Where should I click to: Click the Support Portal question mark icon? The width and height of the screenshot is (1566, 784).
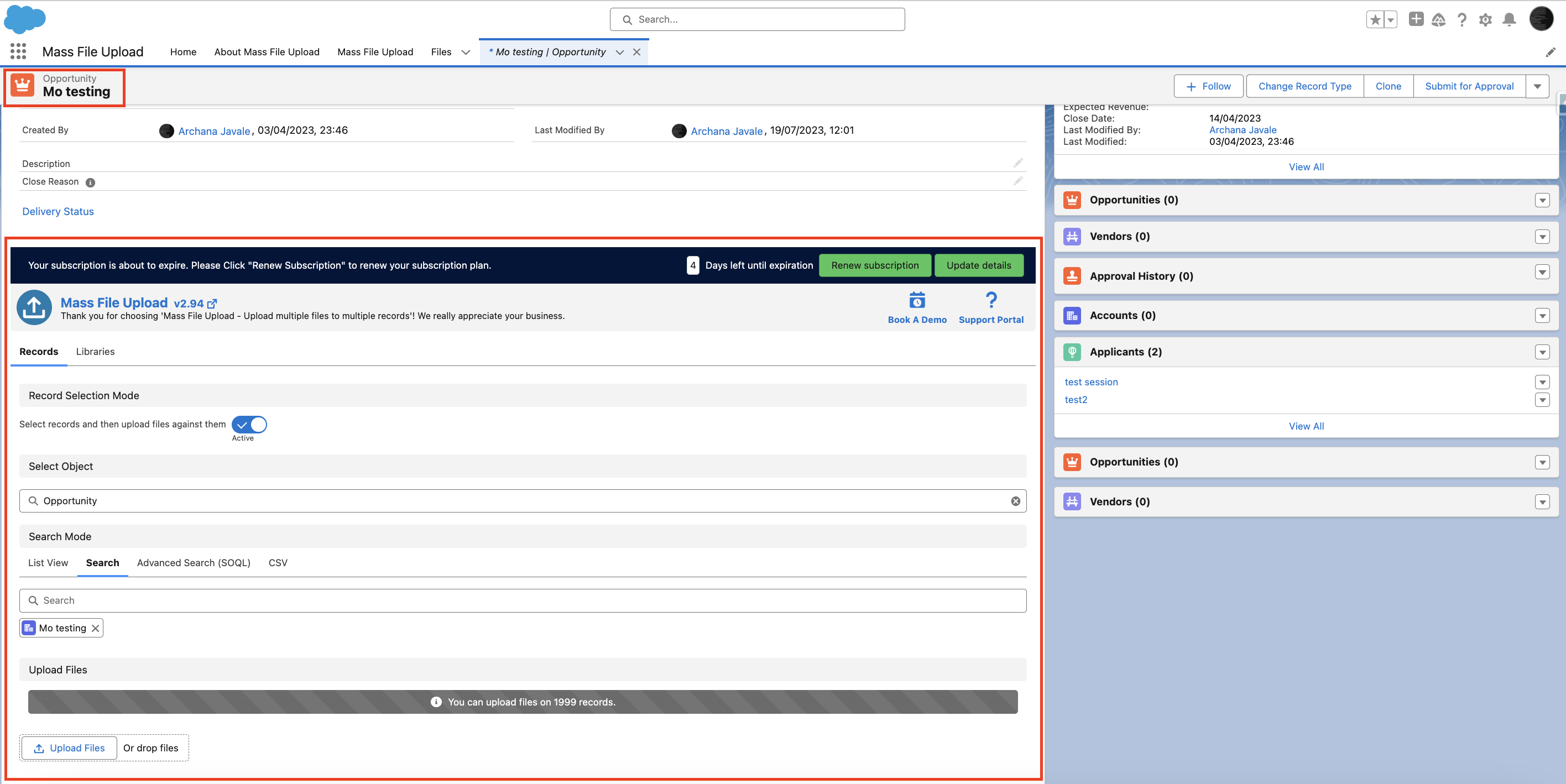coord(991,300)
